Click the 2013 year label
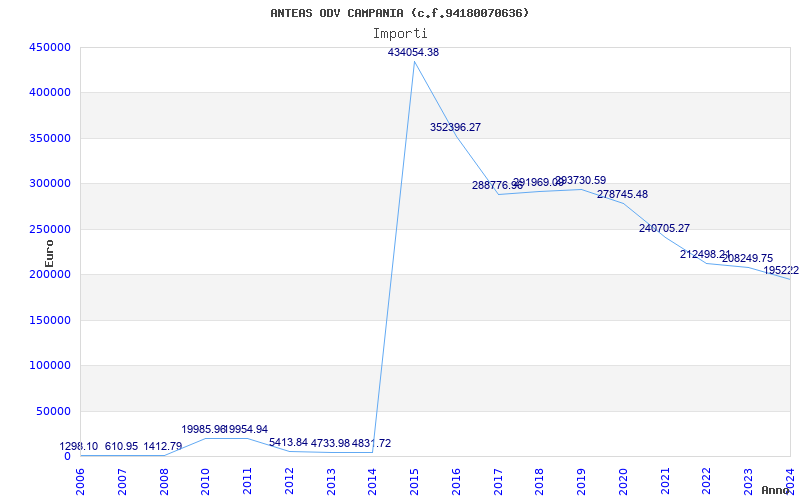 (331, 481)
